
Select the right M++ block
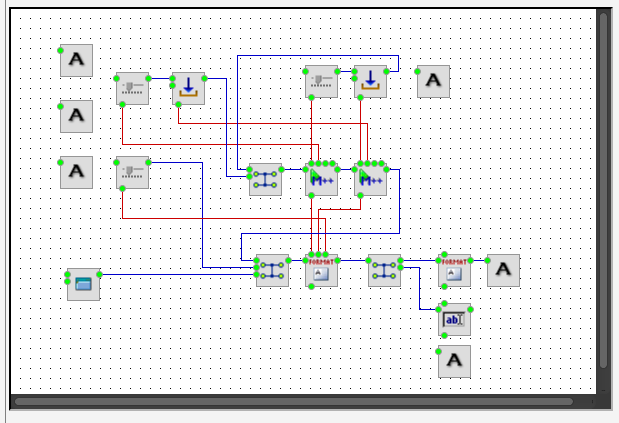point(371,180)
